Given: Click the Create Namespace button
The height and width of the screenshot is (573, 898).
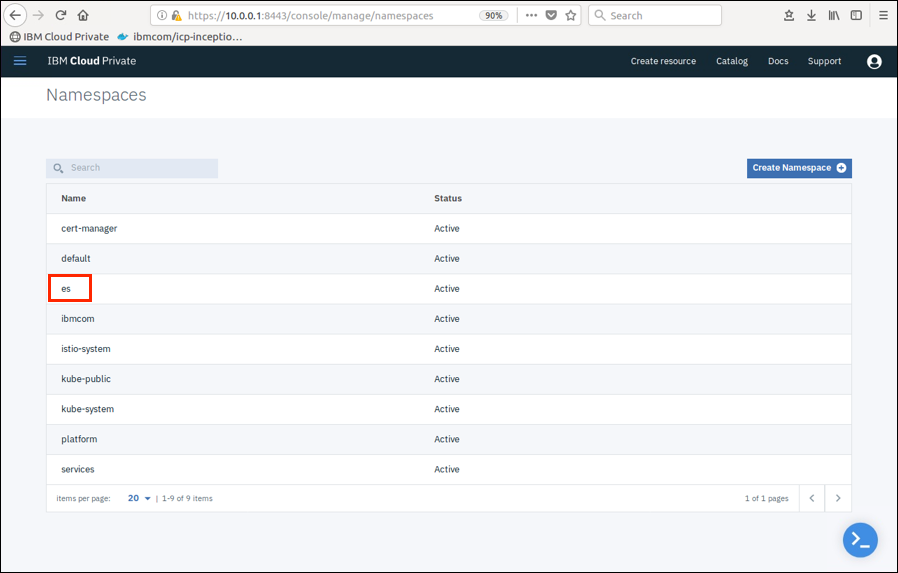Looking at the screenshot, I should click(x=799, y=168).
